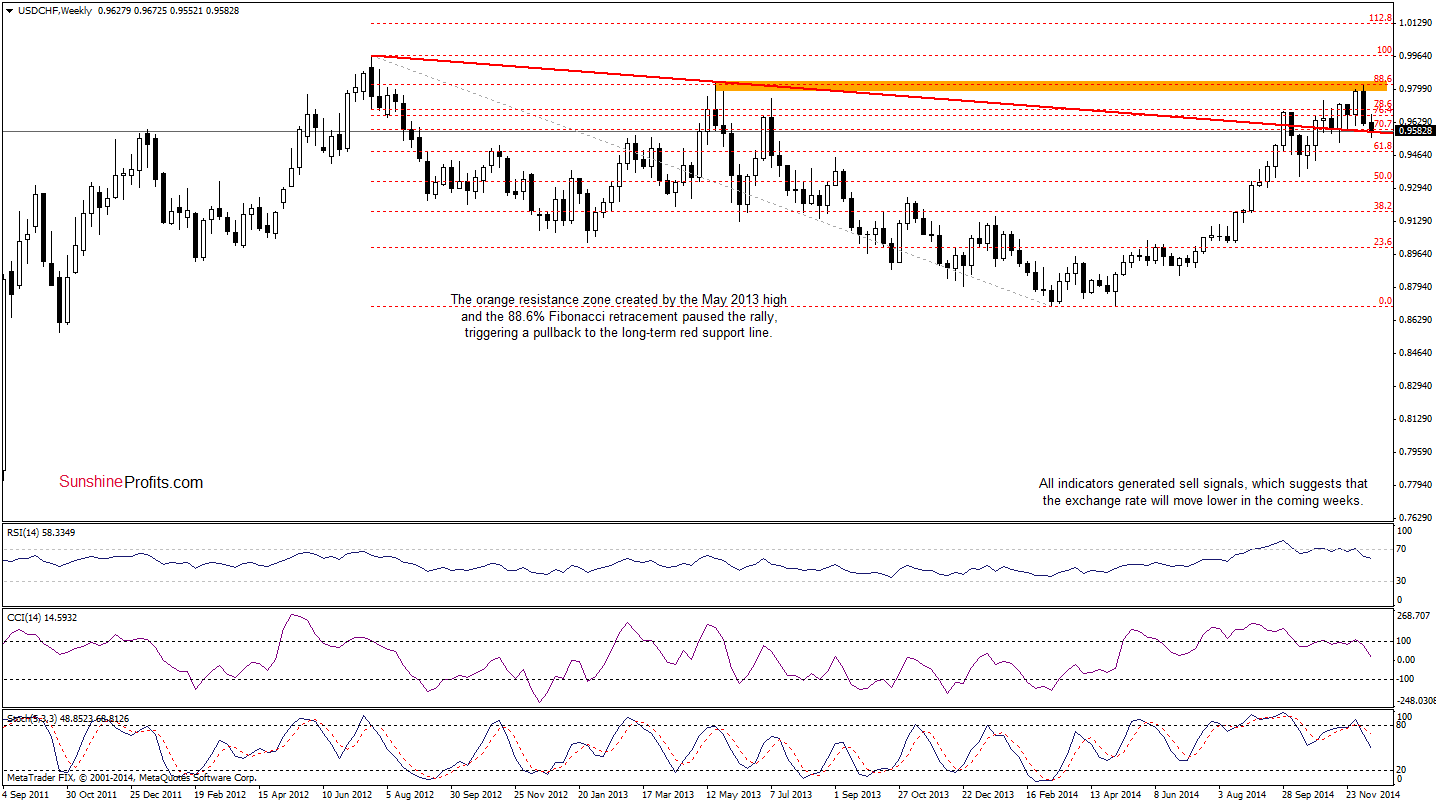Click the 0.81290 price axis label
This screenshot has height=803, width=1436.
tap(1416, 419)
